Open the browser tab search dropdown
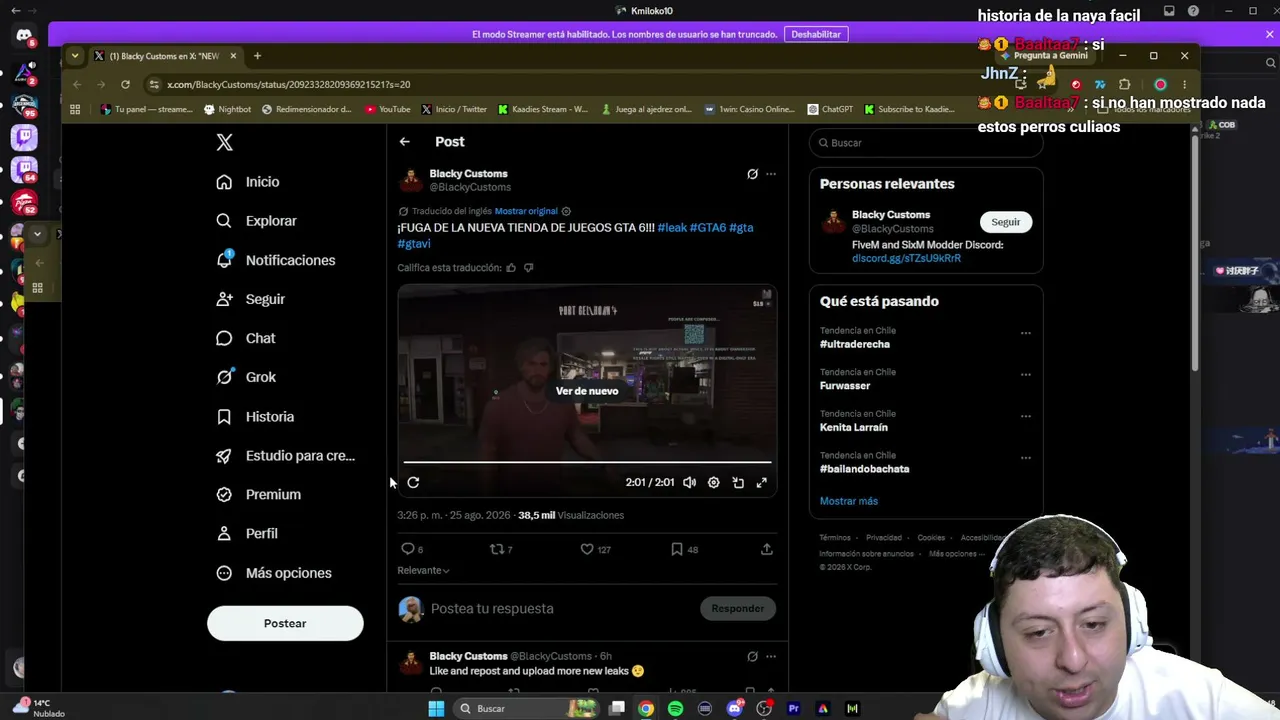Viewport: 1280px width, 720px height. click(x=75, y=56)
